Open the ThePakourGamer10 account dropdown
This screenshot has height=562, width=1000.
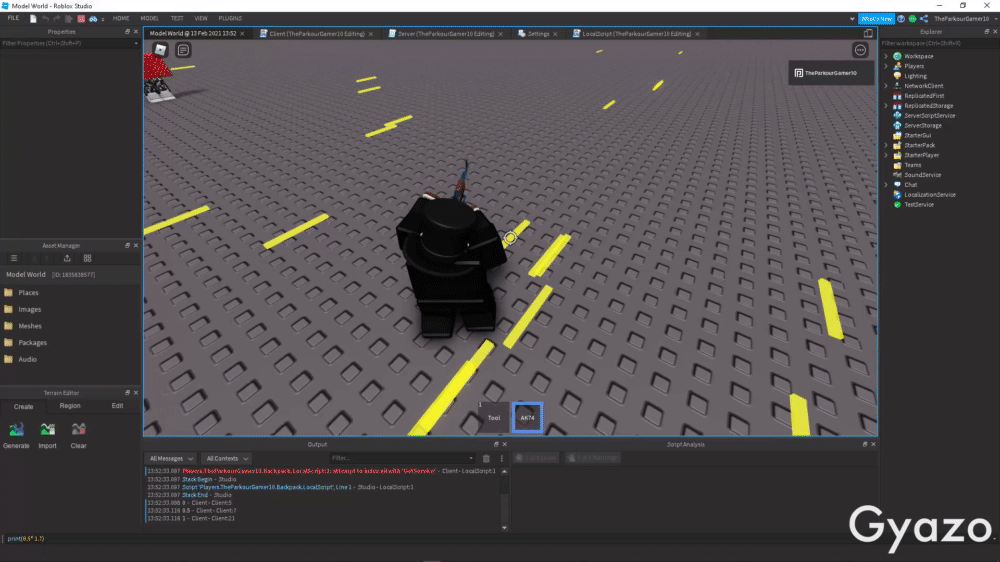964,18
